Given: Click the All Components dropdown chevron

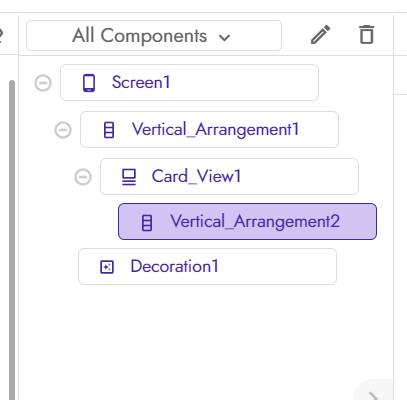Looking at the screenshot, I should pos(224,37).
